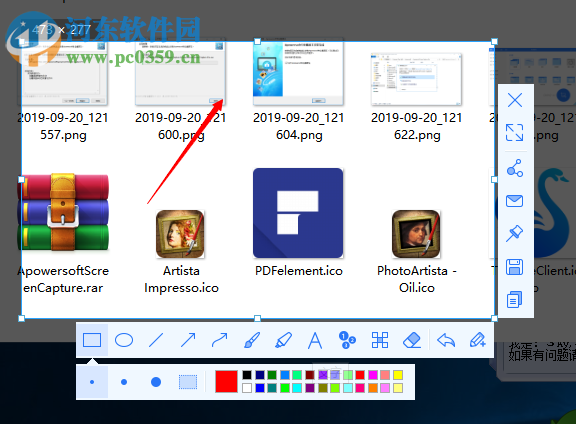Pick the magenta color swatch

(373, 375)
